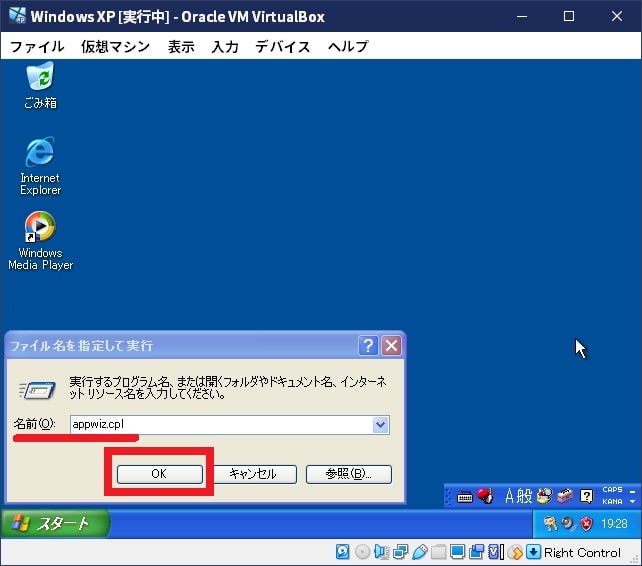Toggle KANA lock on language bar

pos(612,501)
